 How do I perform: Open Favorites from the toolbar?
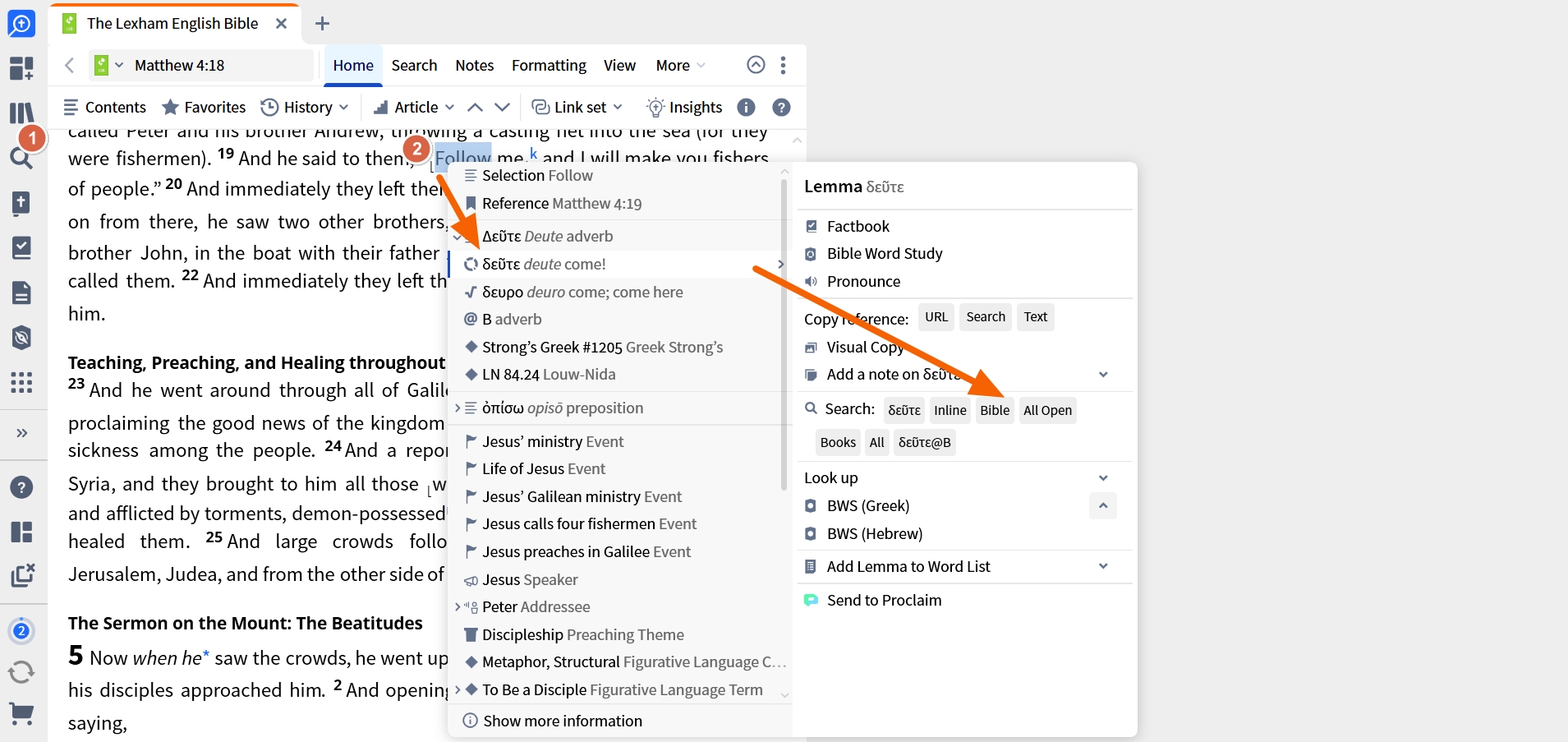204,107
